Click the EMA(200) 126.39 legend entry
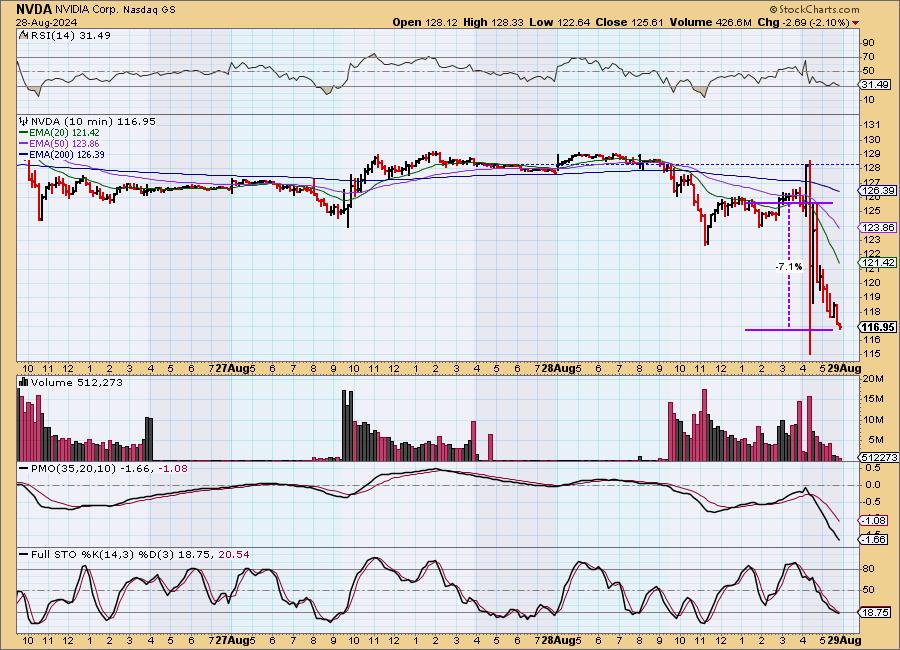900x650 pixels. click(x=61, y=154)
